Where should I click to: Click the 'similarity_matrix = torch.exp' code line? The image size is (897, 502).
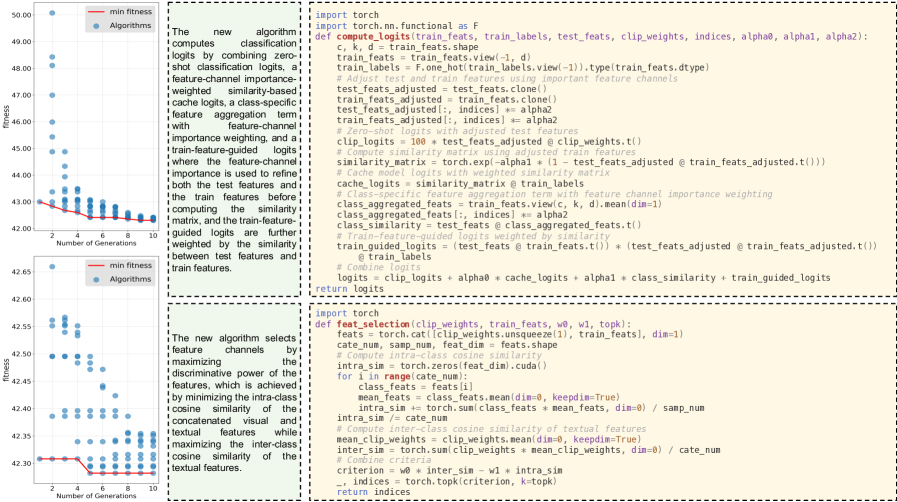coord(581,162)
